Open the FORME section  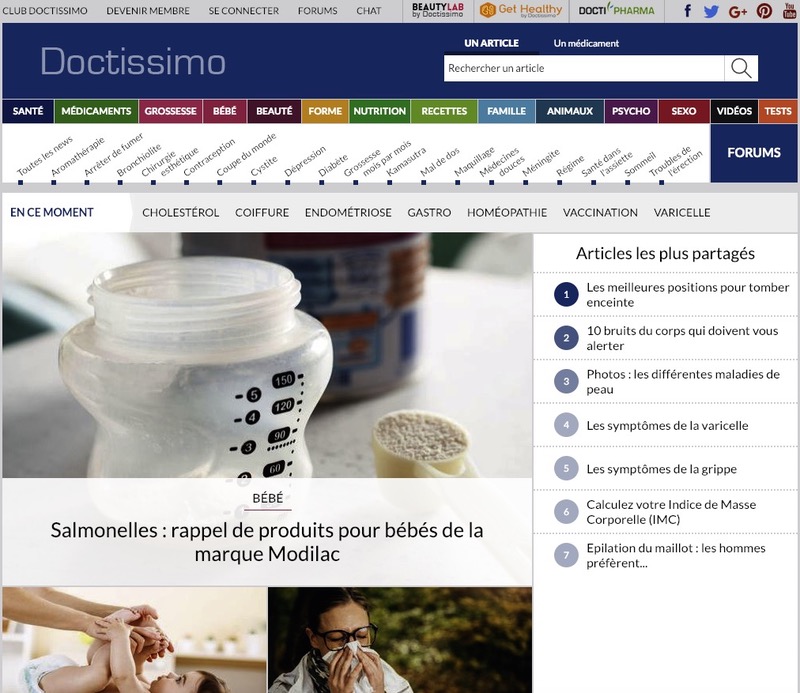(325, 111)
